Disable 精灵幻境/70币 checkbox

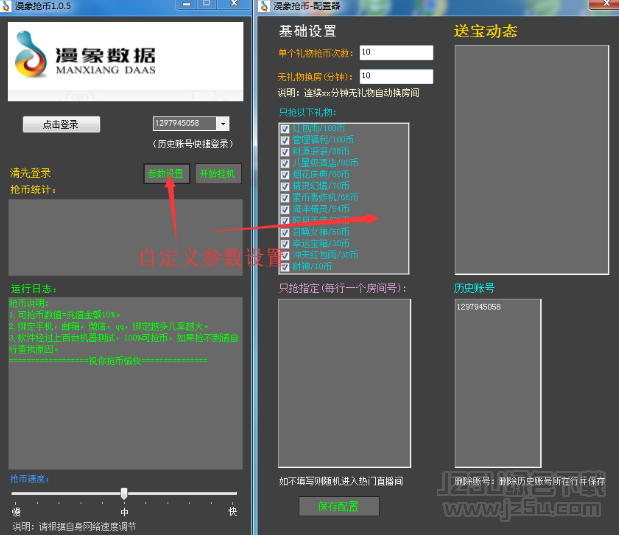[285, 186]
